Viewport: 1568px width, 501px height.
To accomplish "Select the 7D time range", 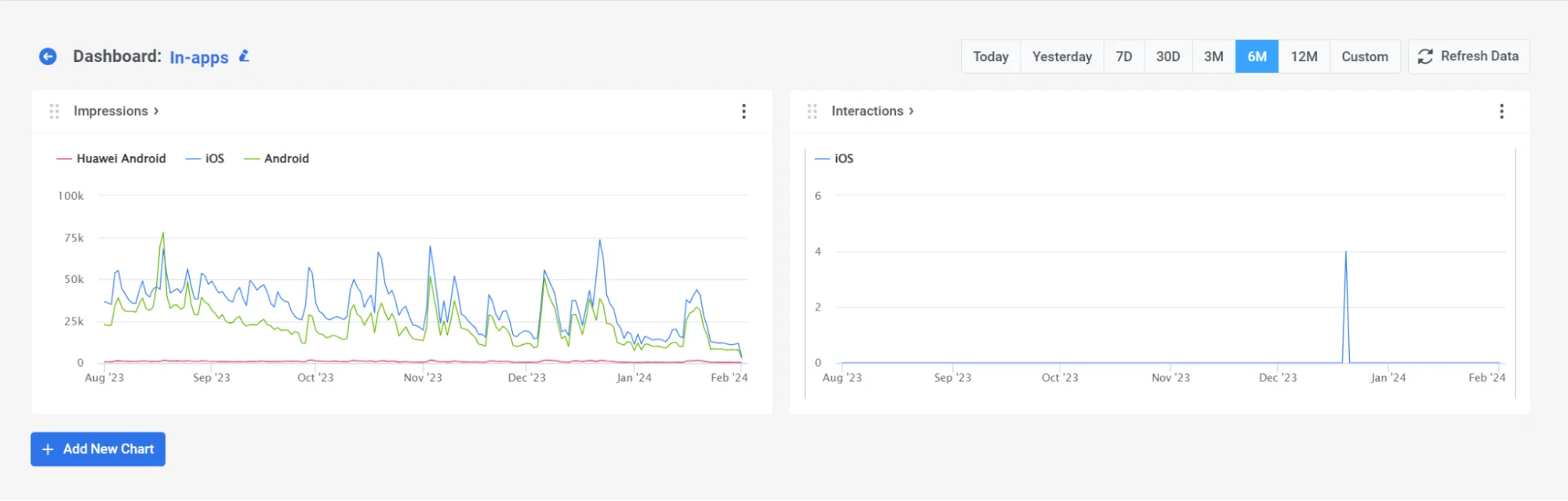I will pos(1123,56).
